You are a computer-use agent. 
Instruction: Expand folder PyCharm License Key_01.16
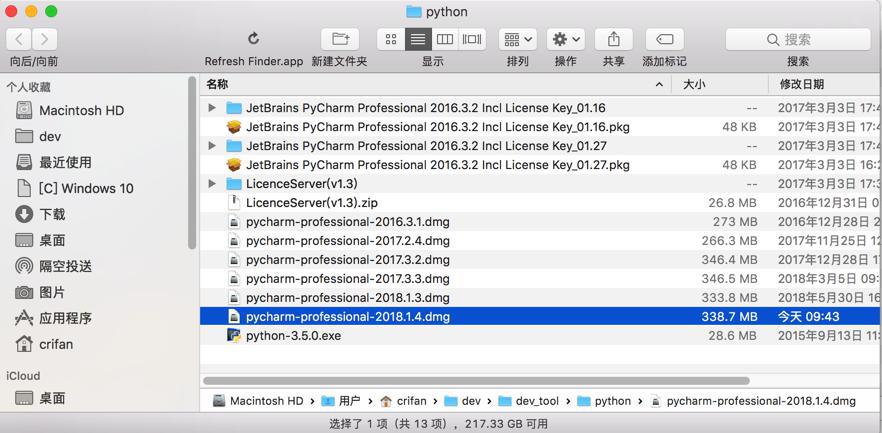[212, 107]
